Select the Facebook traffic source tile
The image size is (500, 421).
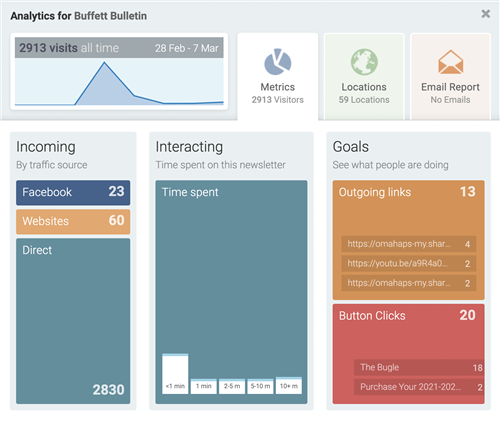click(x=73, y=193)
